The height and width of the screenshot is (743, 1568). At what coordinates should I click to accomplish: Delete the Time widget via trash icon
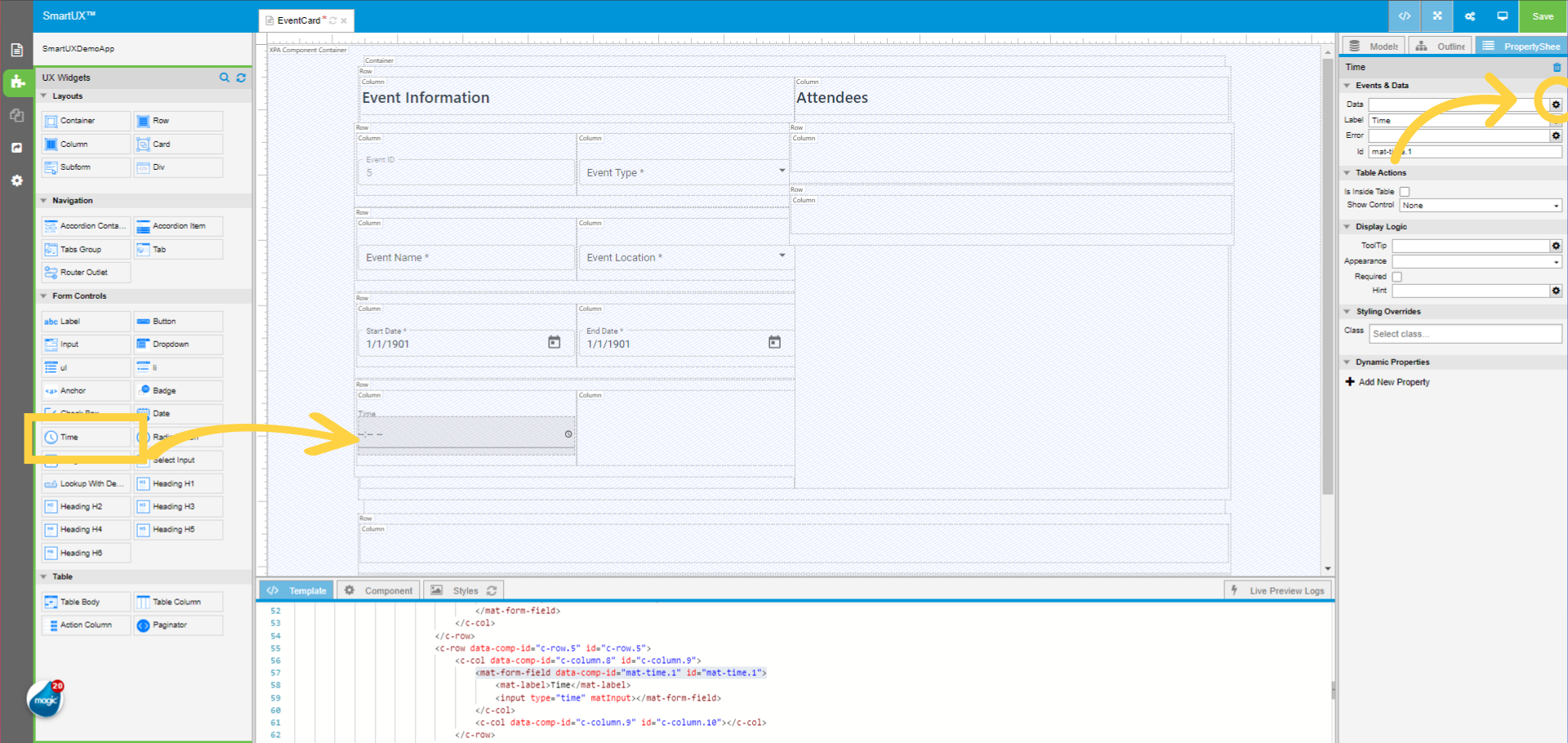pos(1557,67)
